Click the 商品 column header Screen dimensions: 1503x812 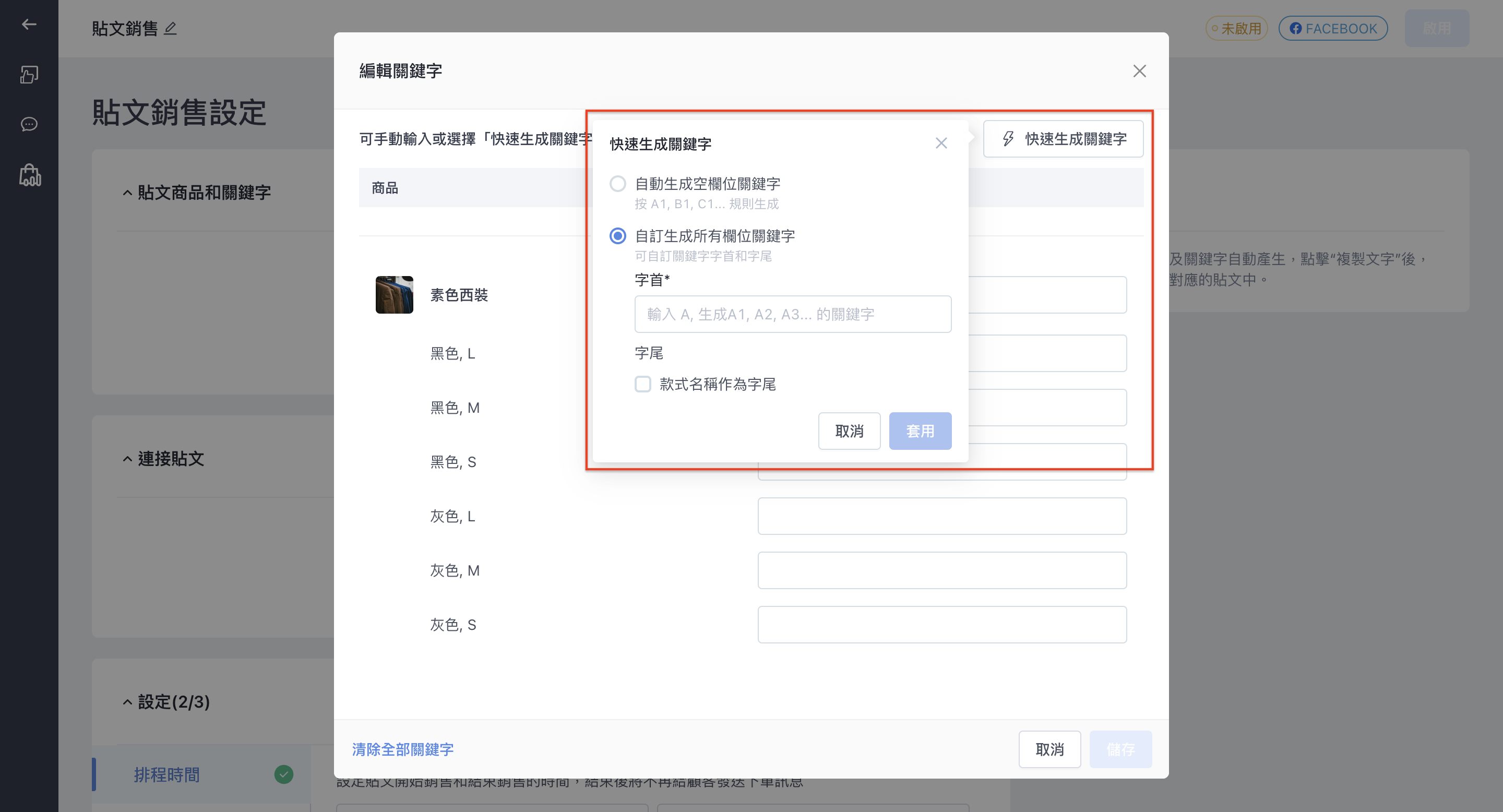(x=385, y=188)
